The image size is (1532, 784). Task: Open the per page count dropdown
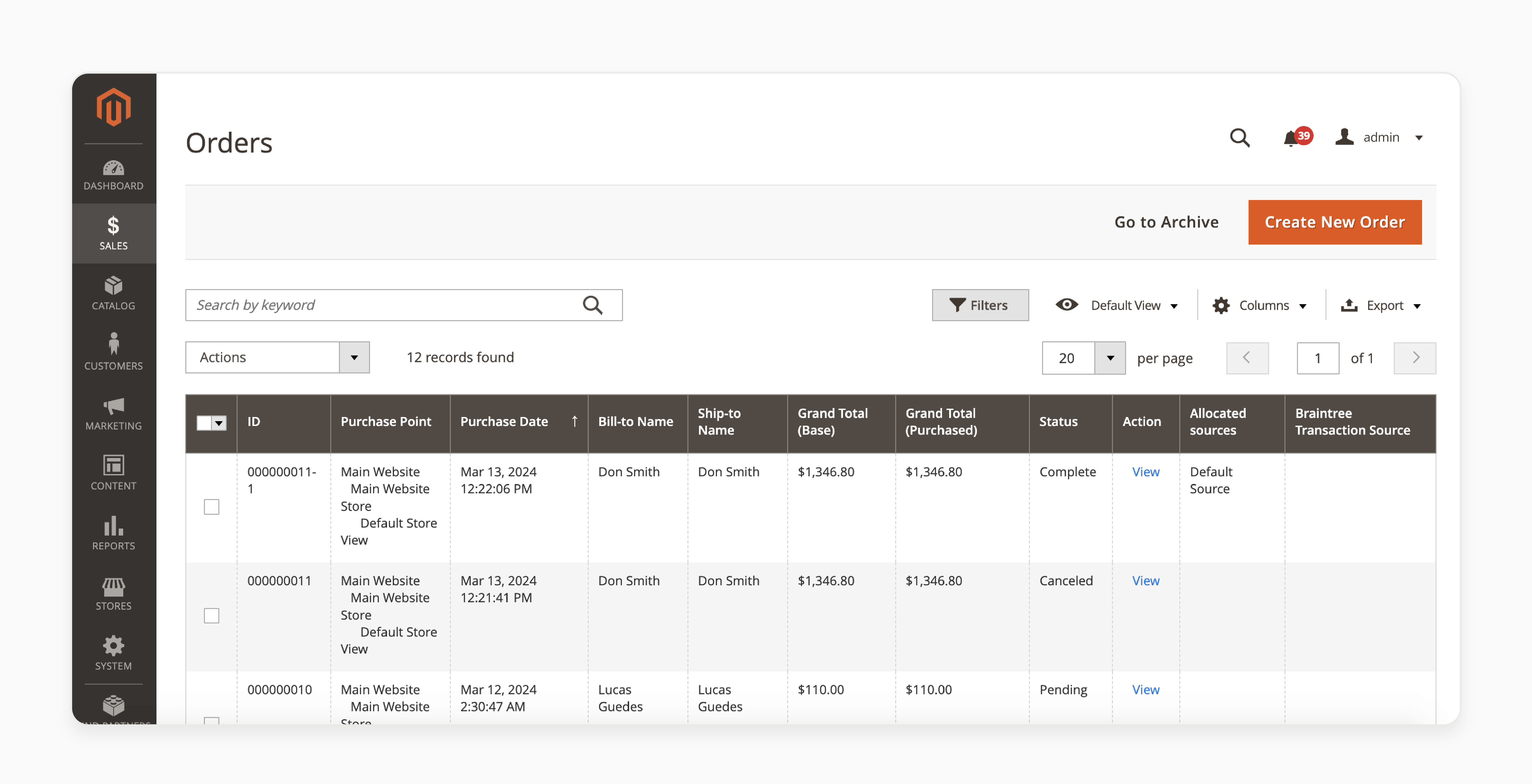(x=1110, y=358)
